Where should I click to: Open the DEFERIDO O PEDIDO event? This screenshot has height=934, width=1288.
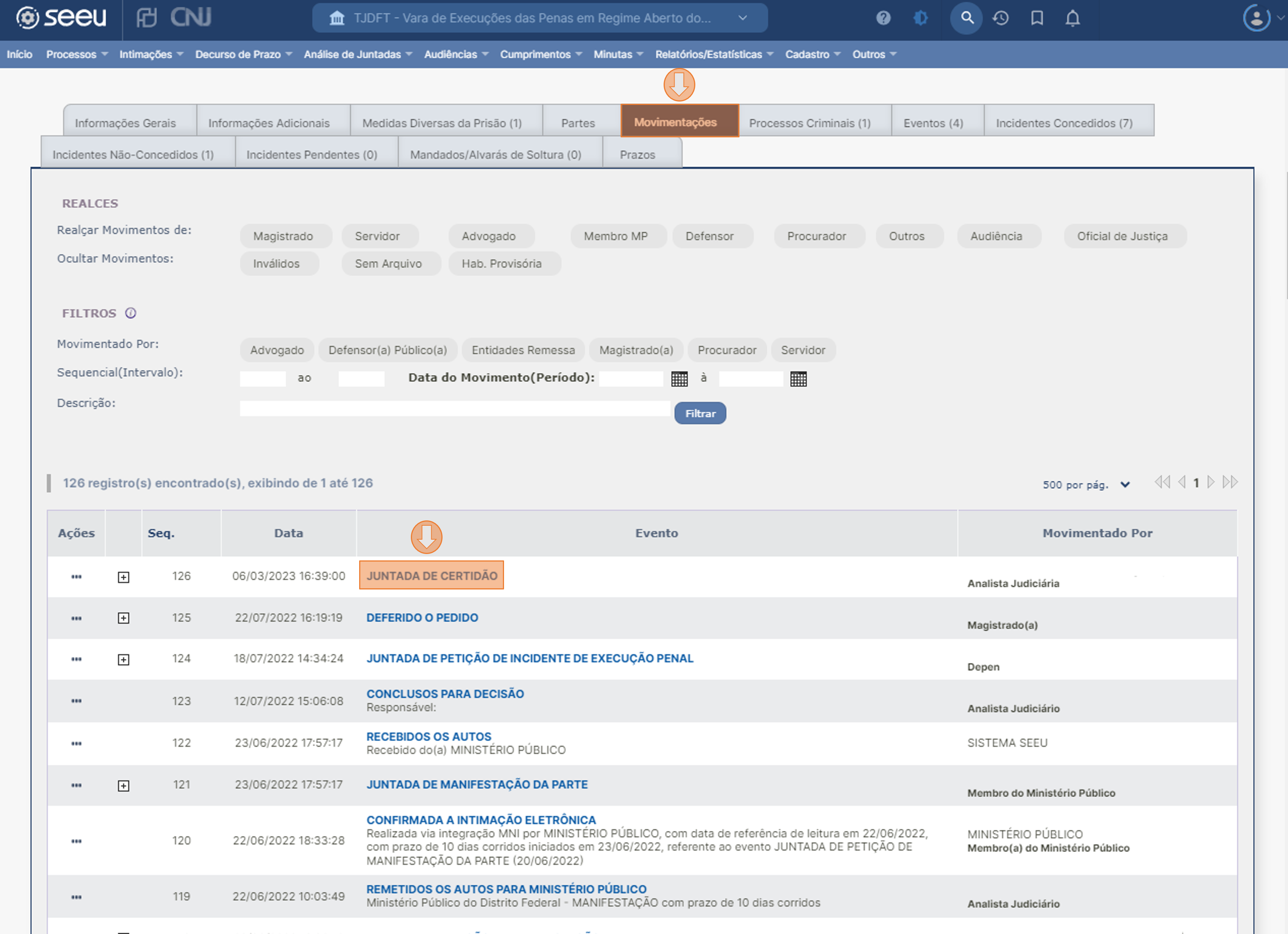pyautogui.click(x=422, y=617)
